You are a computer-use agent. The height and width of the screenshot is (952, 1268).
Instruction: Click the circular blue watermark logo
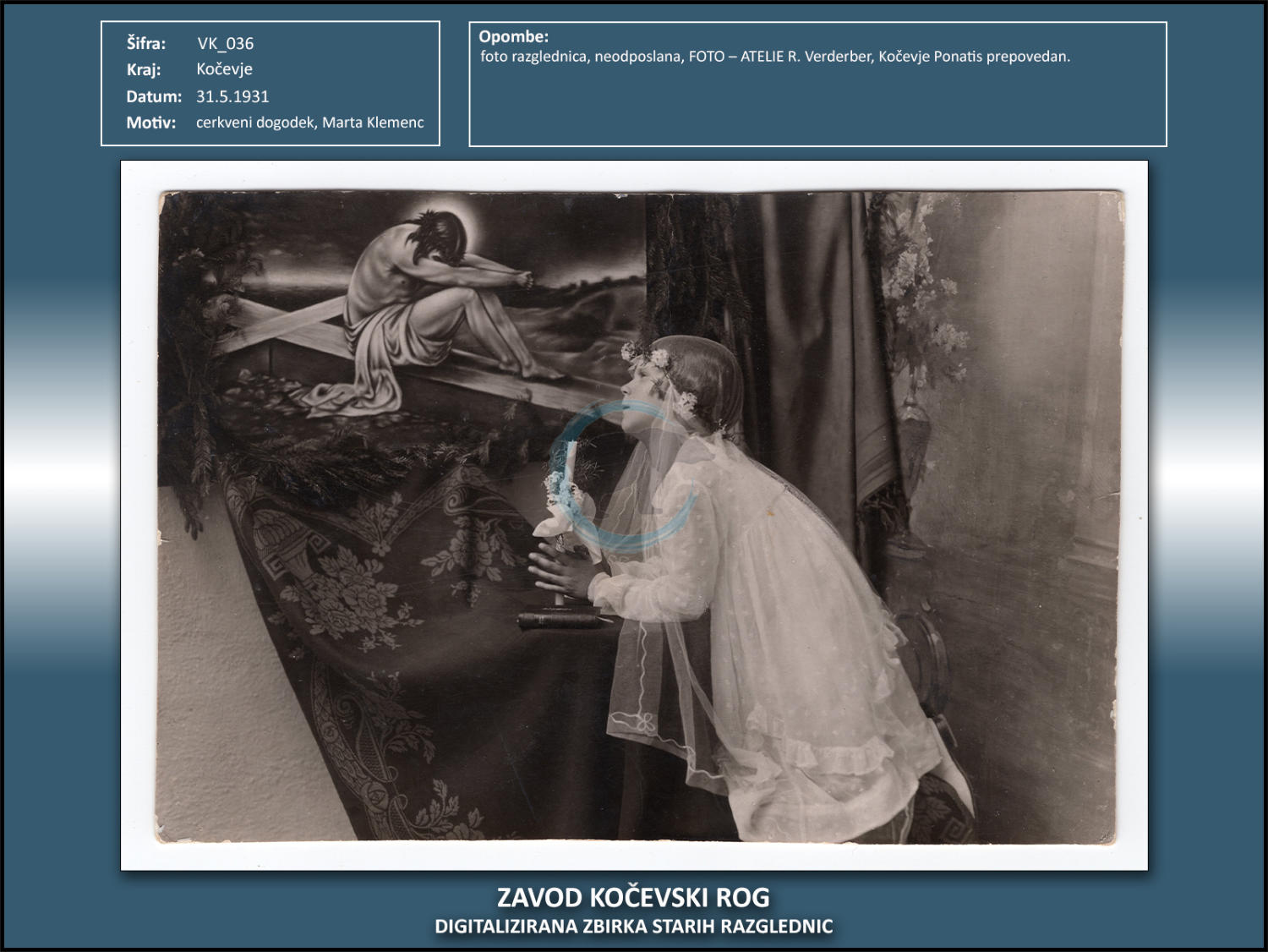click(623, 478)
